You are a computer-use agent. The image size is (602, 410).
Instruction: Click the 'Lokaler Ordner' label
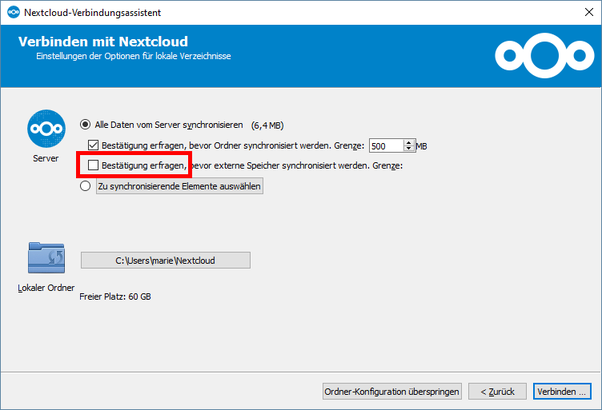click(44, 288)
